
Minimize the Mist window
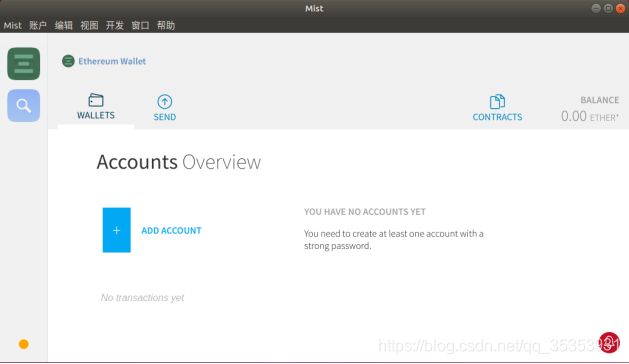point(596,8)
